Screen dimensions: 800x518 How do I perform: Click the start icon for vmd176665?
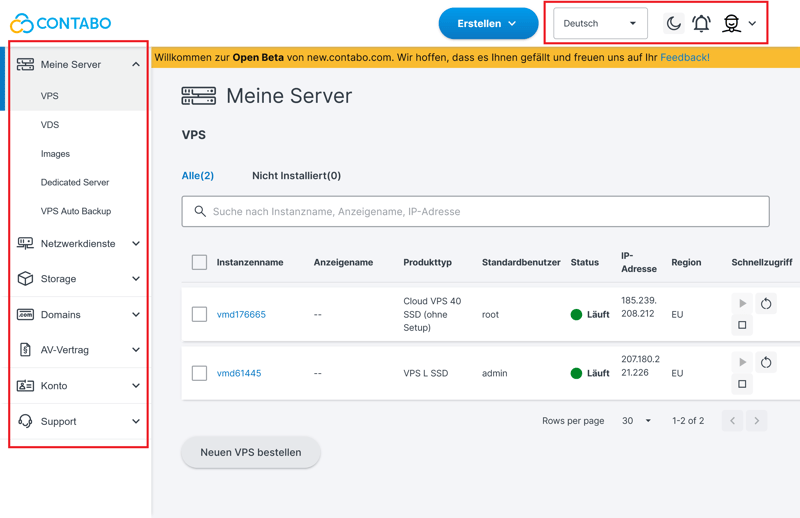tap(742, 303)
